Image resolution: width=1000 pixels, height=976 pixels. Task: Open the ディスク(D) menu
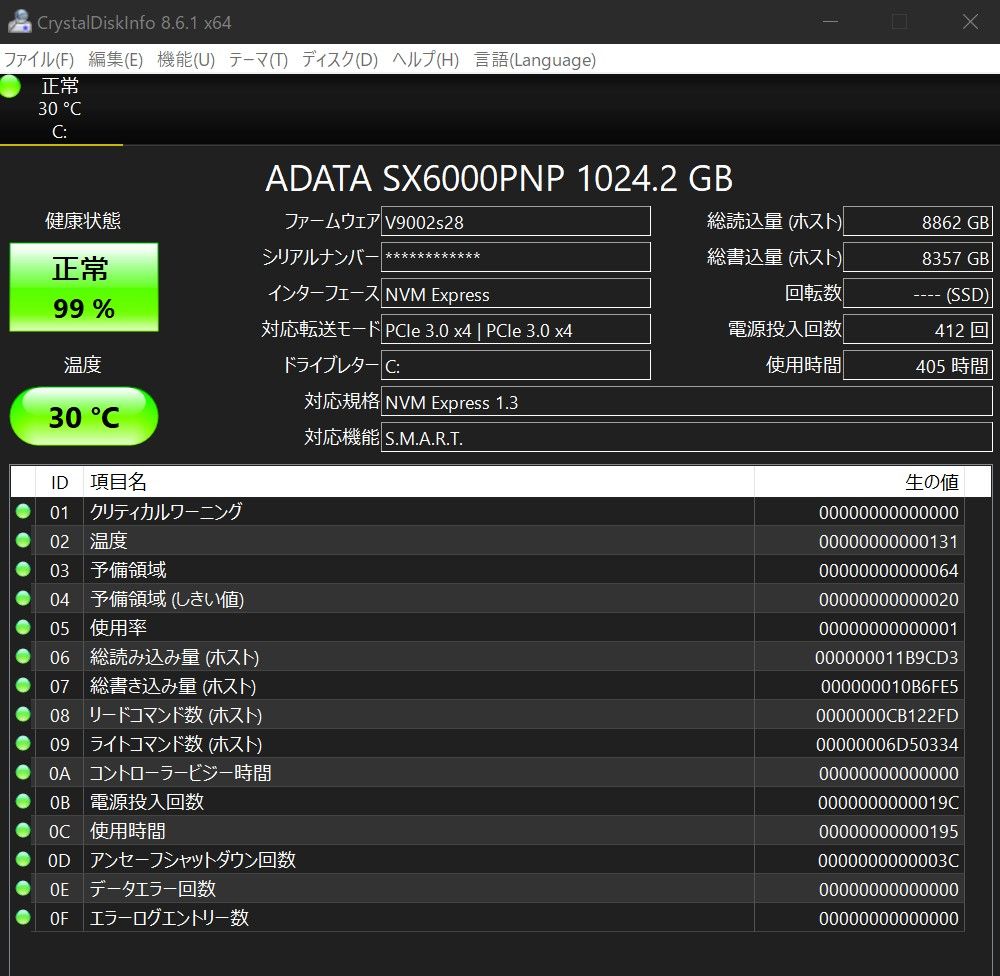(x=339, y=60)
